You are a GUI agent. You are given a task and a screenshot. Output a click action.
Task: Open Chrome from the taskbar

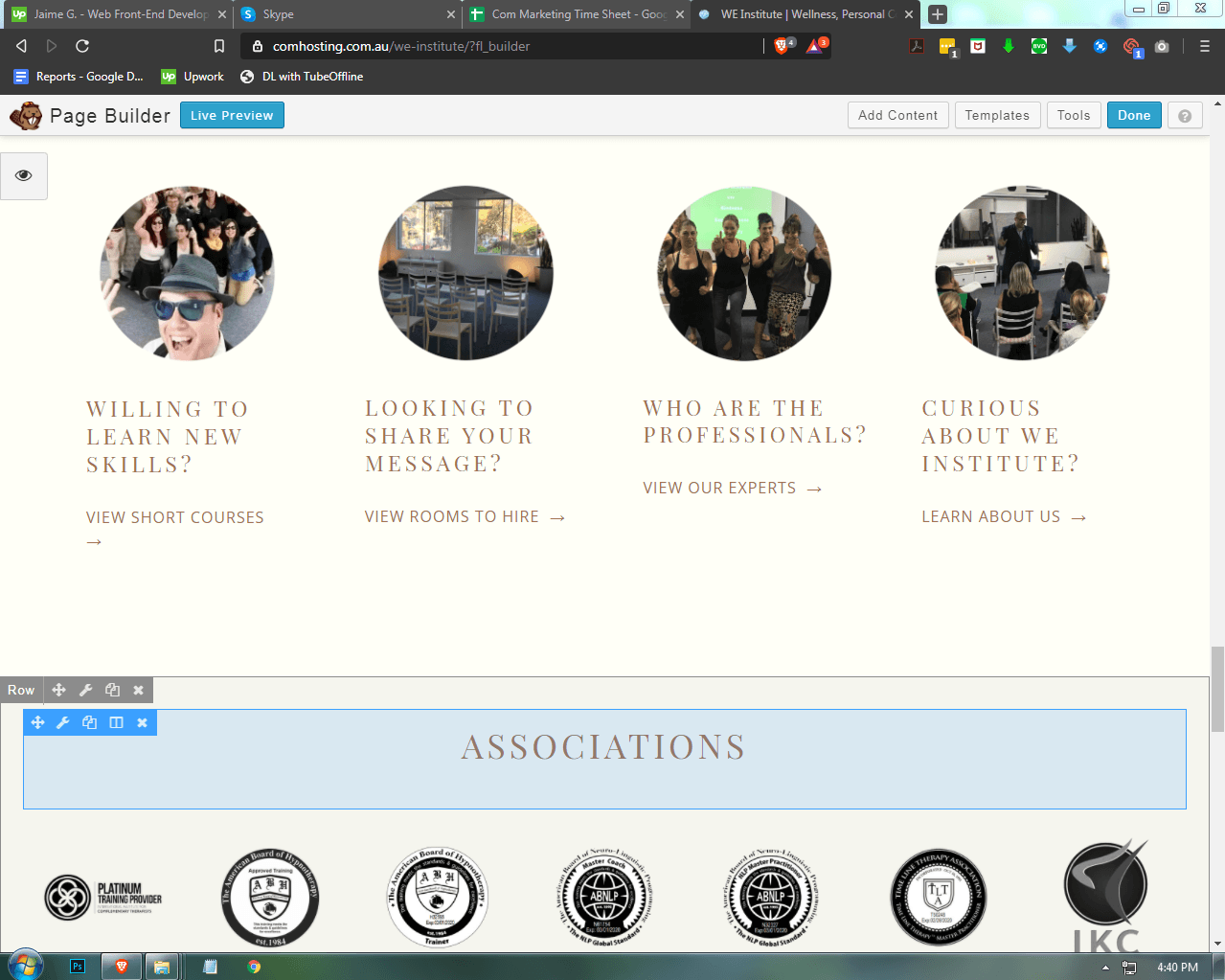254,967
